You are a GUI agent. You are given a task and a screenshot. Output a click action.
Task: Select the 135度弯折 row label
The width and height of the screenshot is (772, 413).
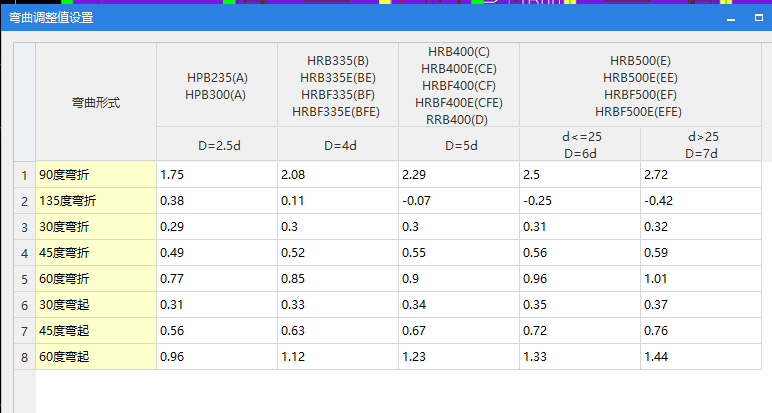click(x=96, y=201)
